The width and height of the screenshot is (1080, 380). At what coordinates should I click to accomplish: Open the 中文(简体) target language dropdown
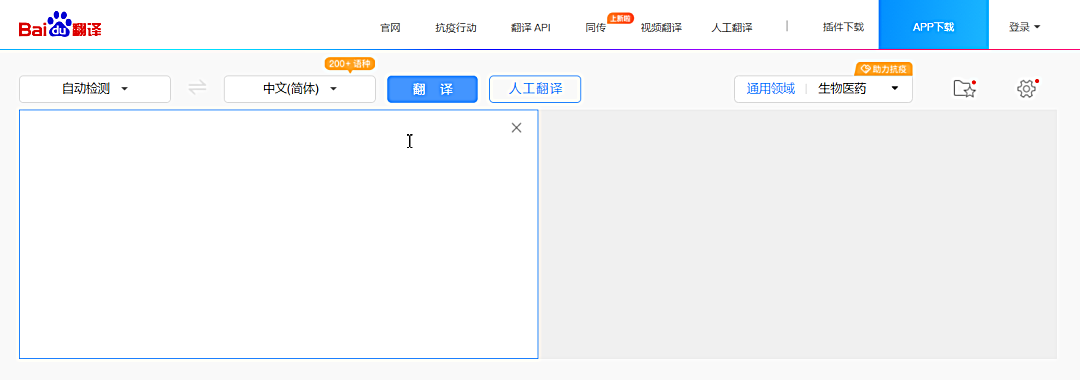[x=300, y=89]
